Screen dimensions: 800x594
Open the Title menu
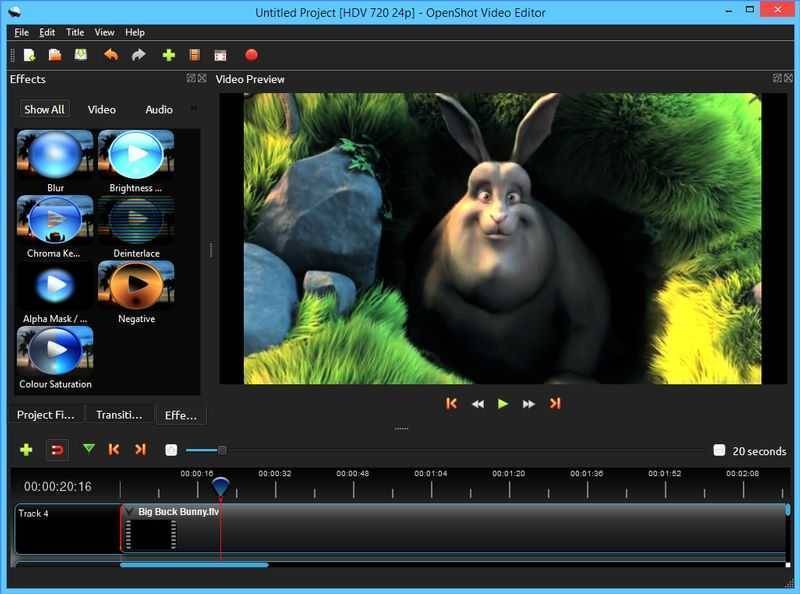pyautogui.click(x=75, y=31)
